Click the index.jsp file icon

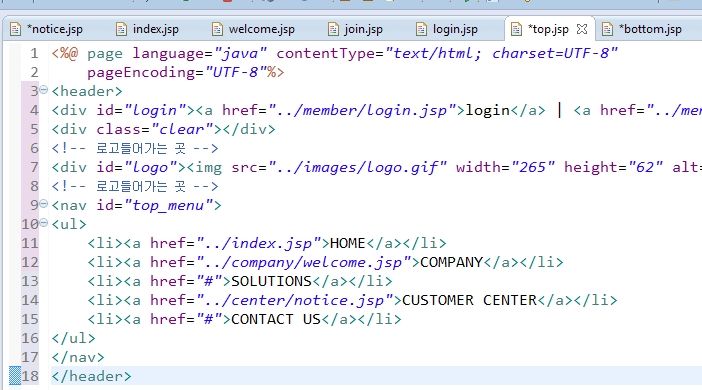(121, 30)
